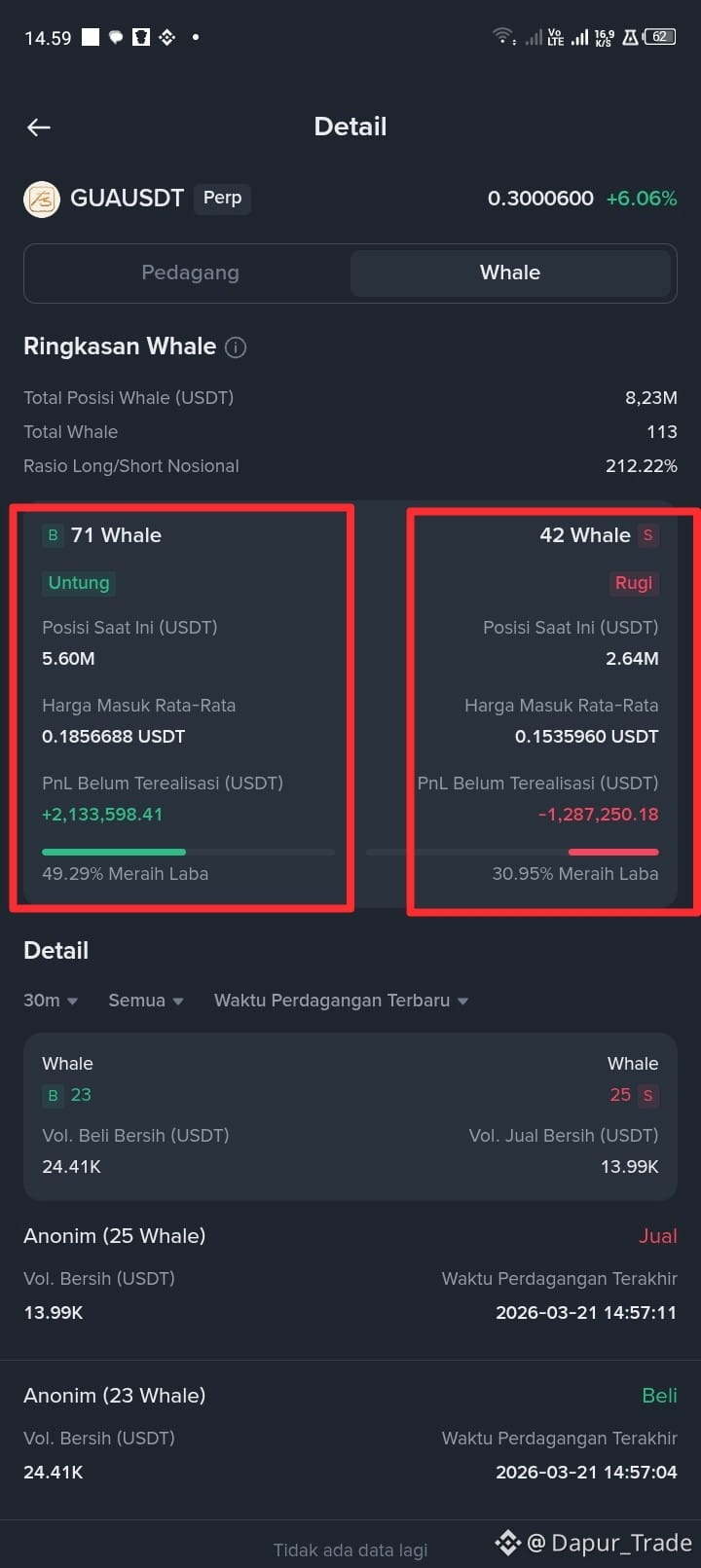
Task: Open the 30m timeframe dropdown
Action: point(51,1001)
